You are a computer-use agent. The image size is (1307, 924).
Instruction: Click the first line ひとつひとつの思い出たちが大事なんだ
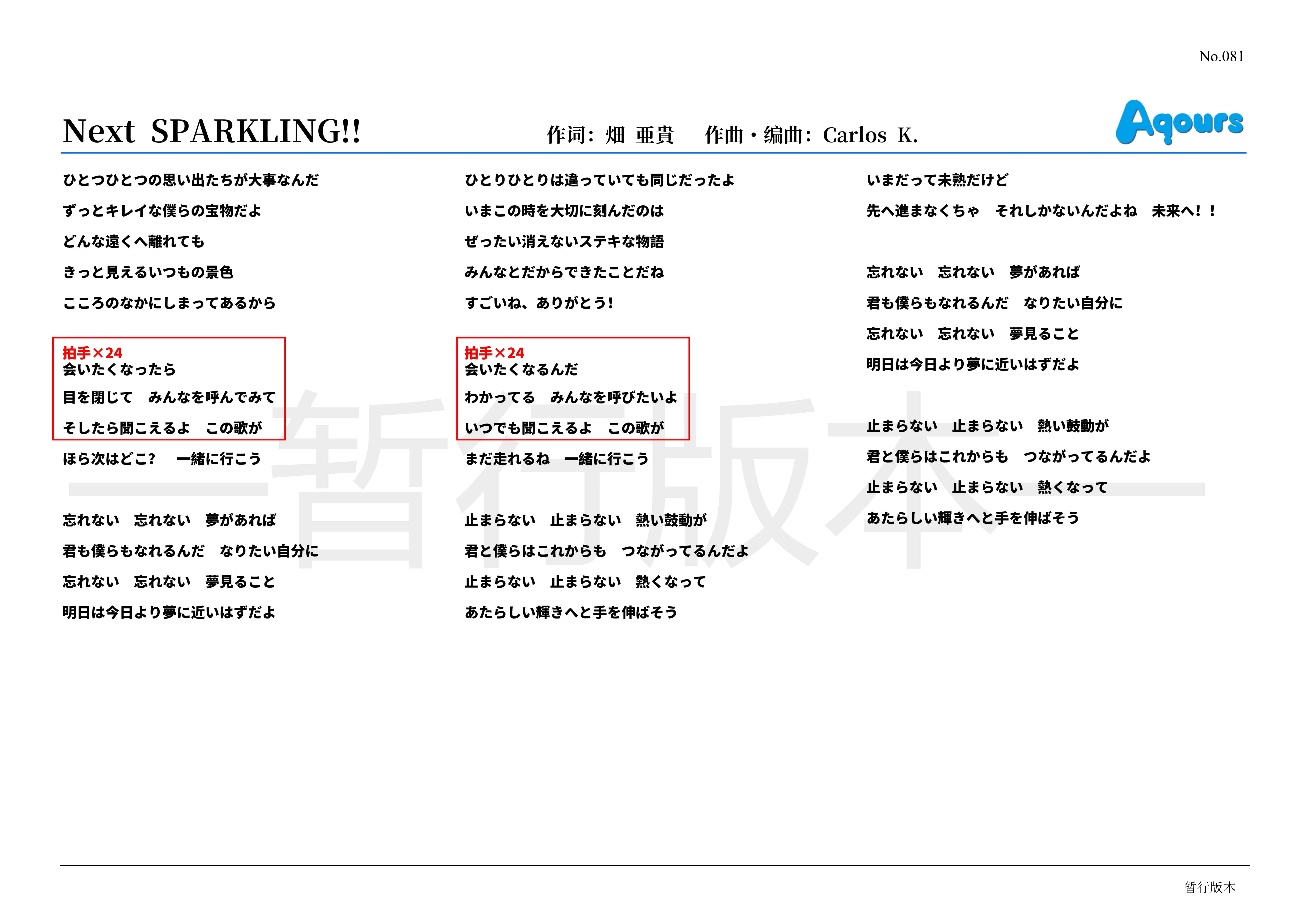tap(191, 180)
